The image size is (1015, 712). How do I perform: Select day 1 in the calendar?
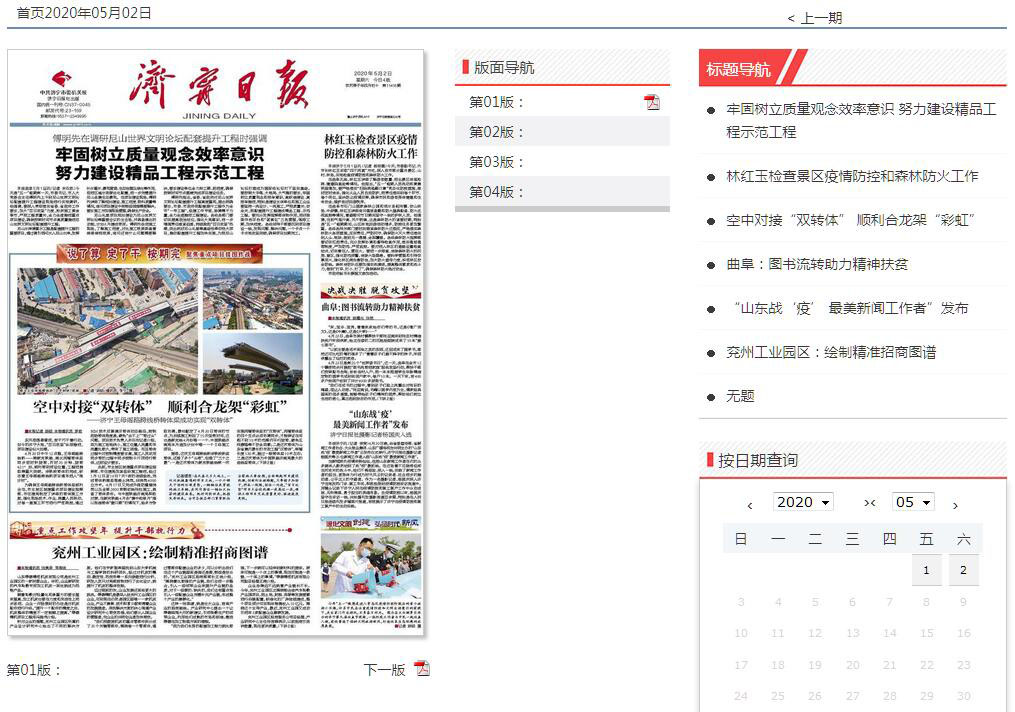[926, 570]
